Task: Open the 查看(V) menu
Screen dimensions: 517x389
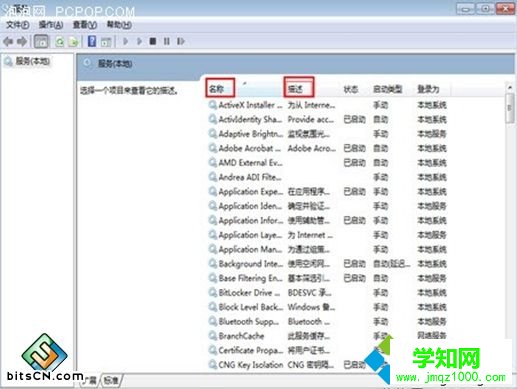Action: 85,25
